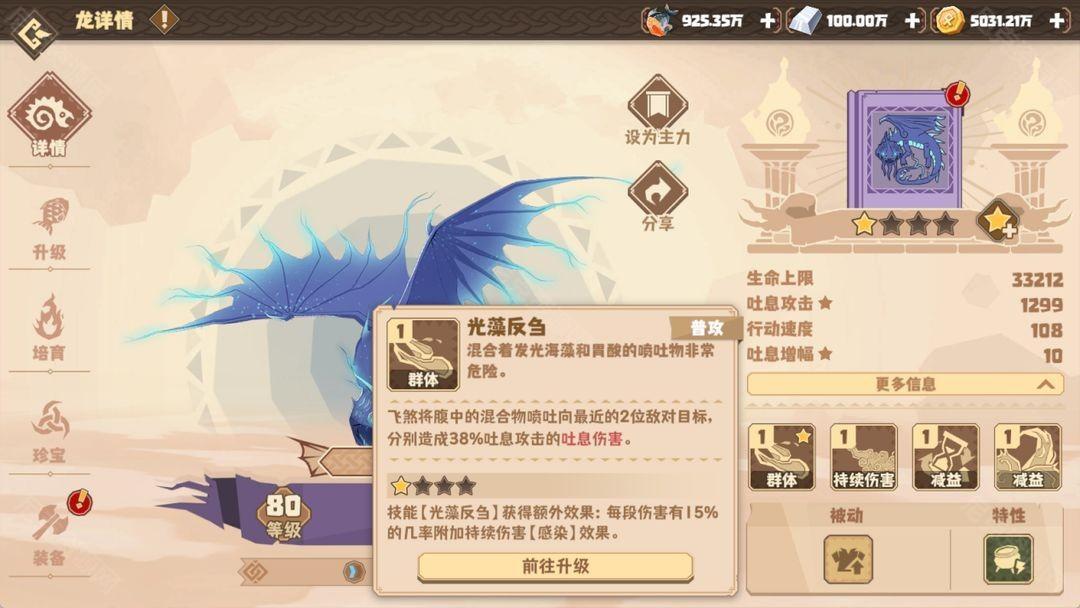Select the first 减益 debuff skill icon
The height and width of the screenshot is (608, 1080).
click(x=946, y=457)
